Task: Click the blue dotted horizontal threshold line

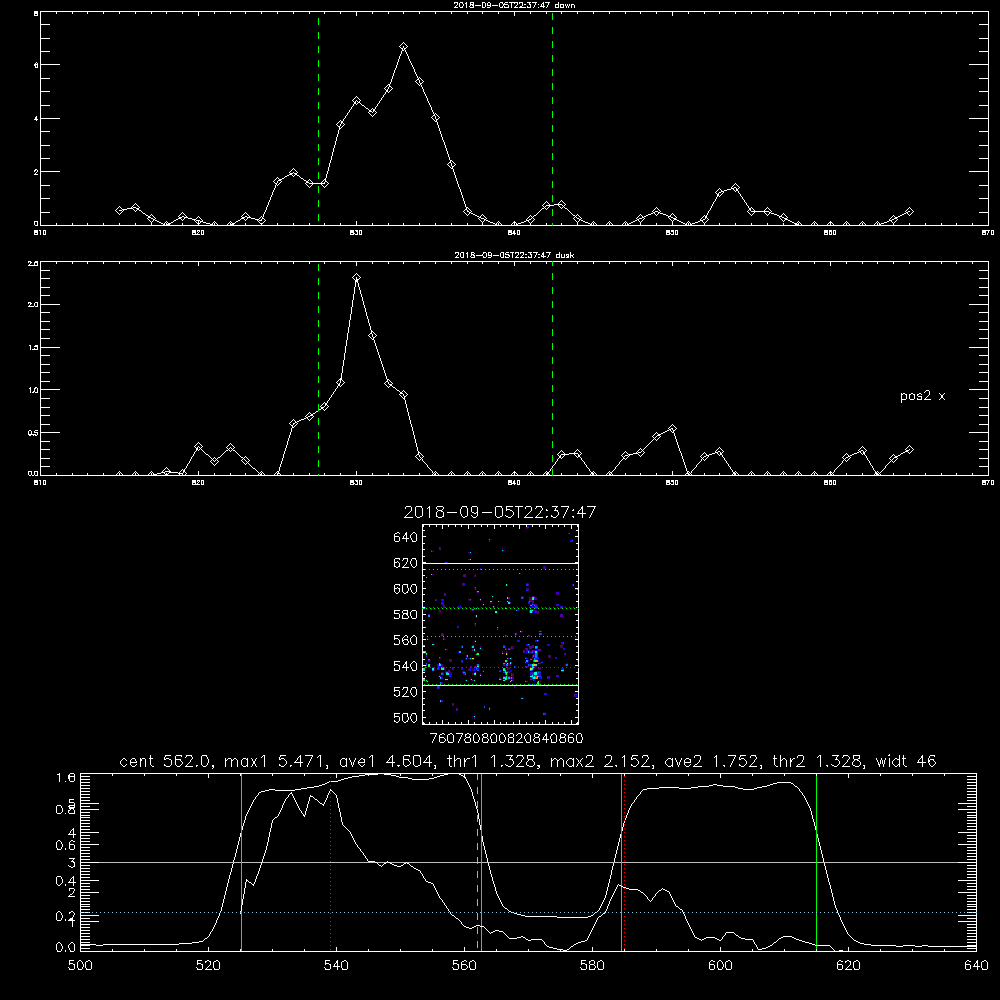Action: [x=529, y=913]
